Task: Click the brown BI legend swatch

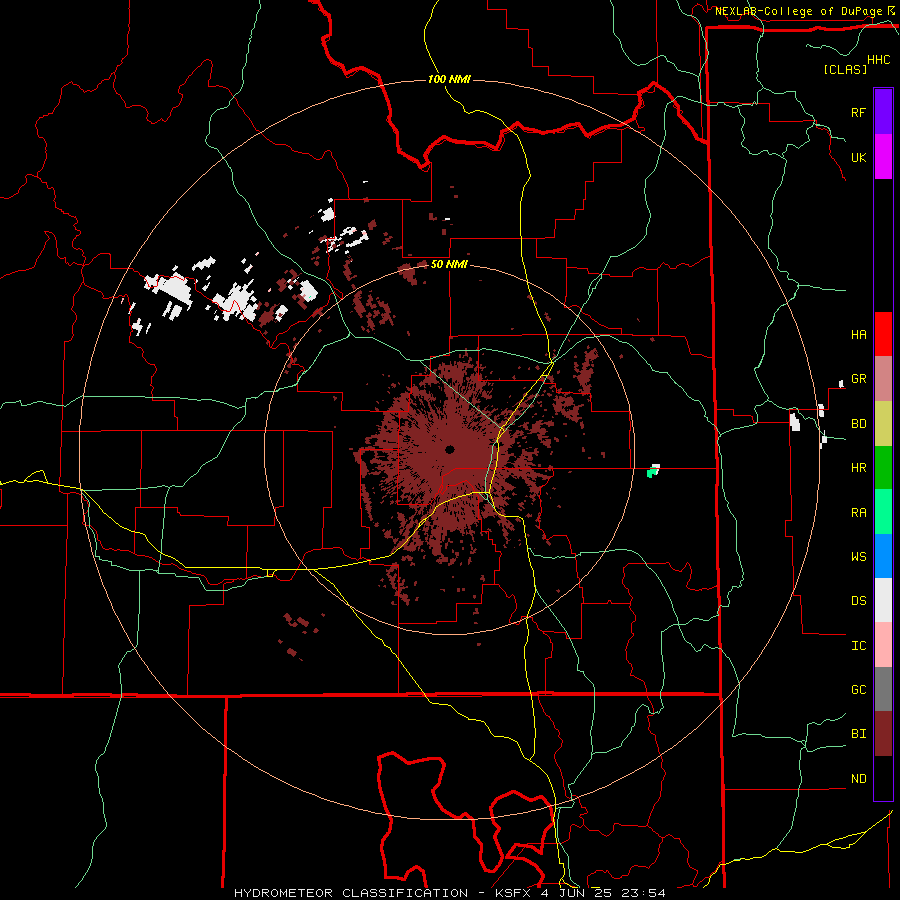Action: [x=883, y=734]
